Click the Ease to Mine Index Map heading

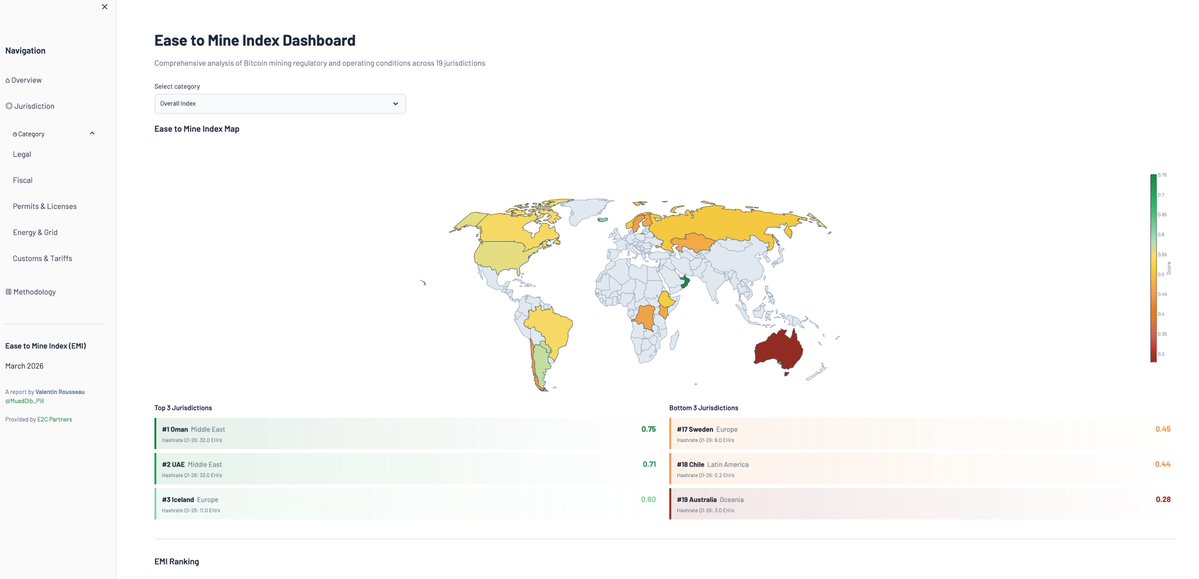point(197,129)
